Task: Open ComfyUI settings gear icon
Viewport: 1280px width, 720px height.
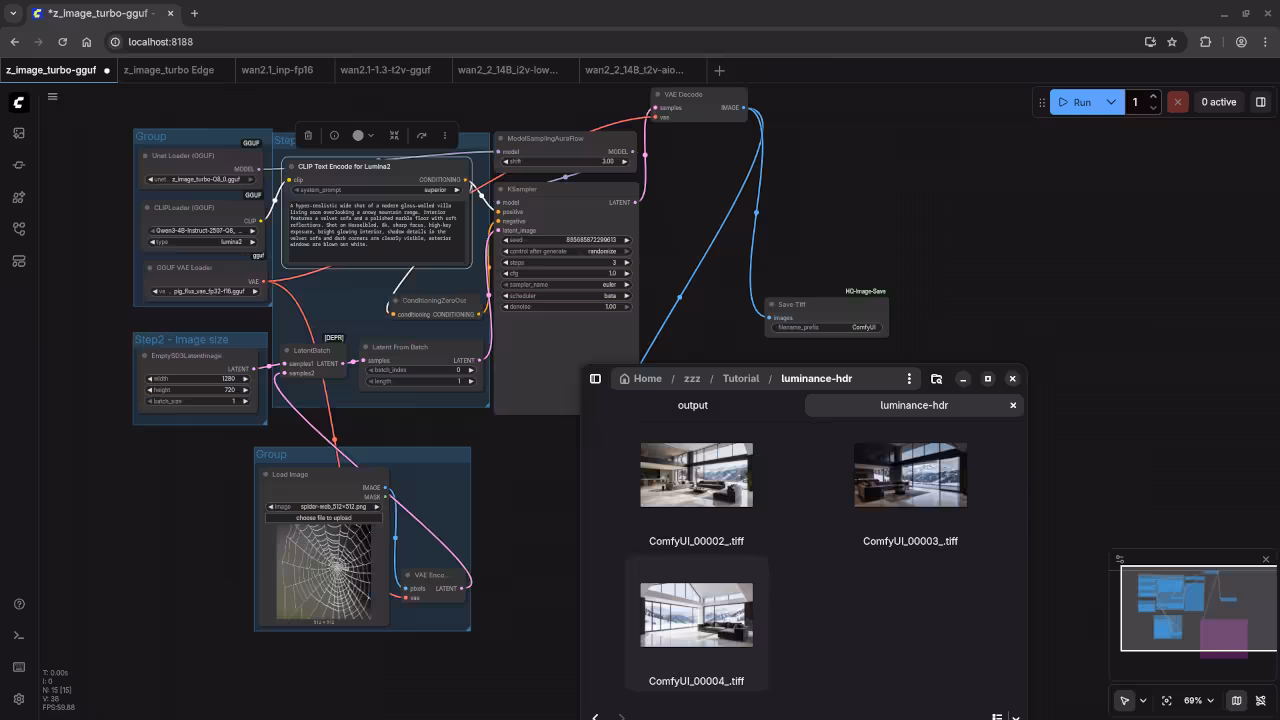Action: point(19,699)
